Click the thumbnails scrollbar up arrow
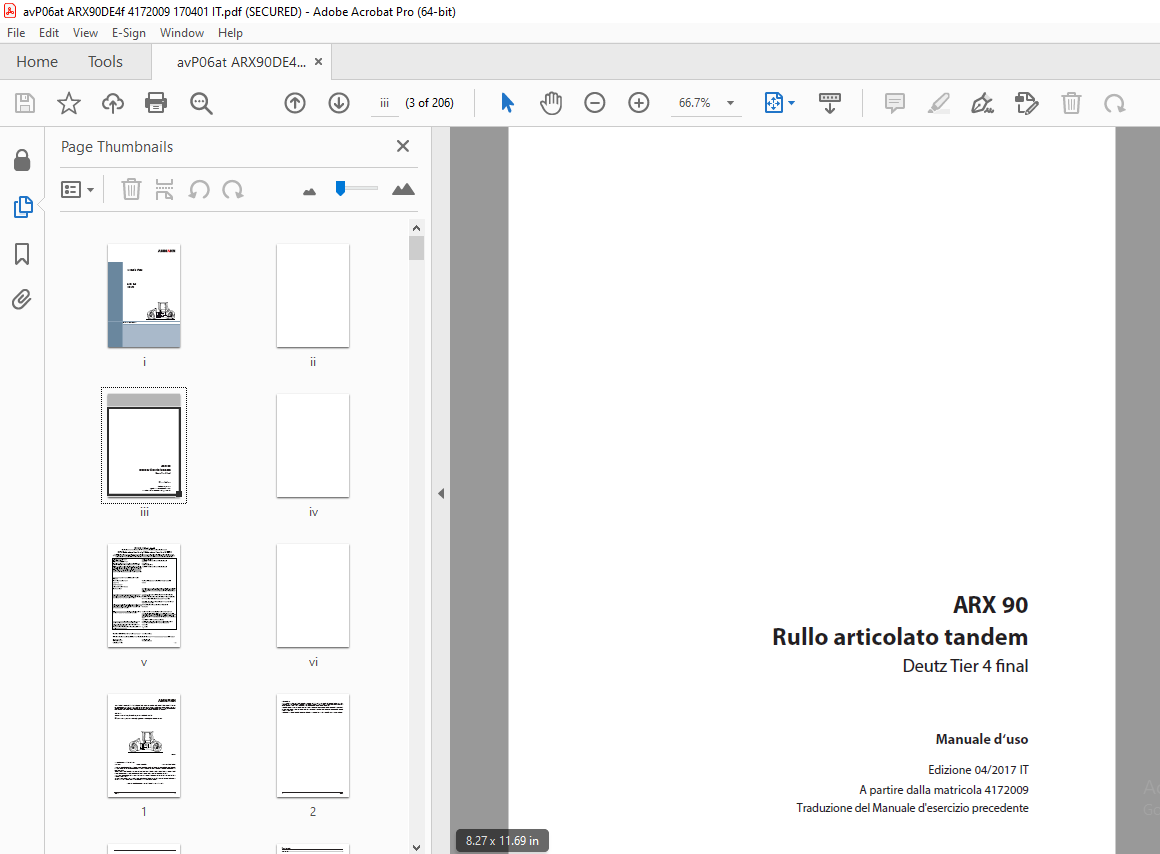 417,228
